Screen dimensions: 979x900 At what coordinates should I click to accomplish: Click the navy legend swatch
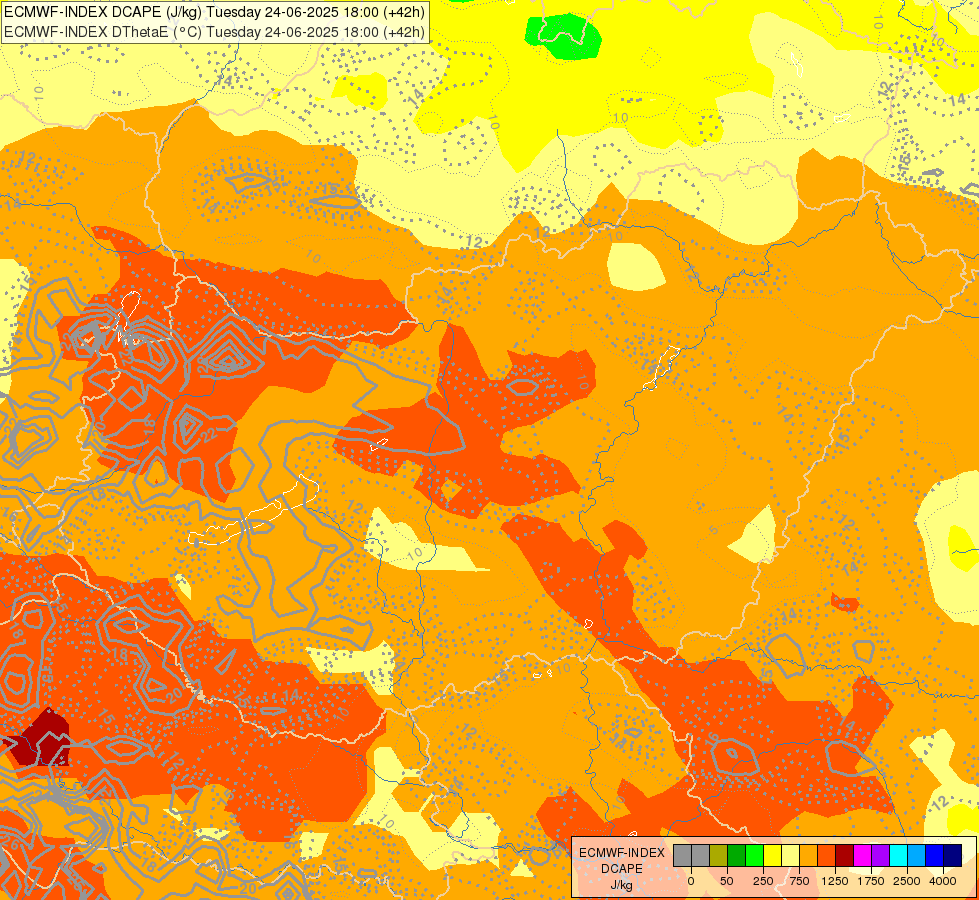coord(953,855)
